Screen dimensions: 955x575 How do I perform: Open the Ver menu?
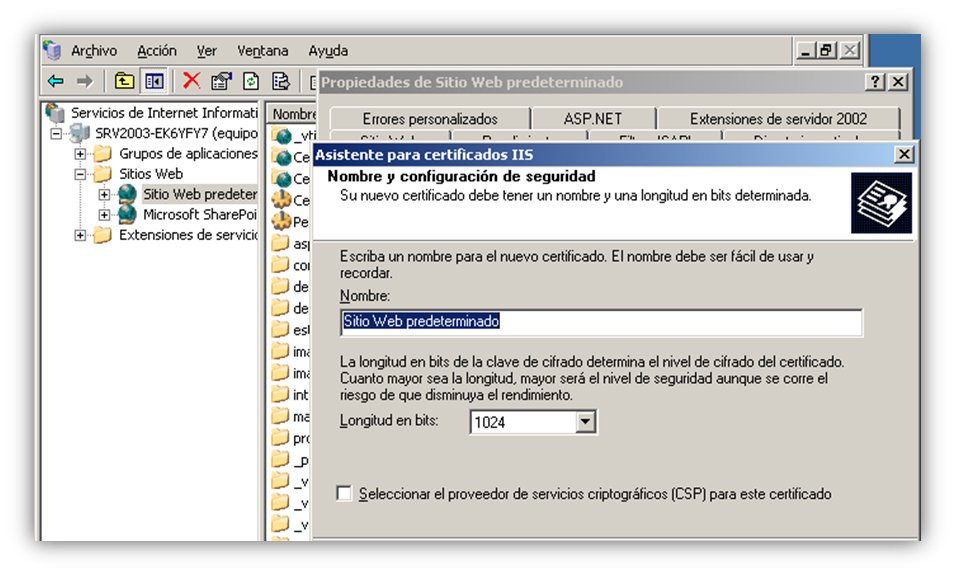click(206, 51)
